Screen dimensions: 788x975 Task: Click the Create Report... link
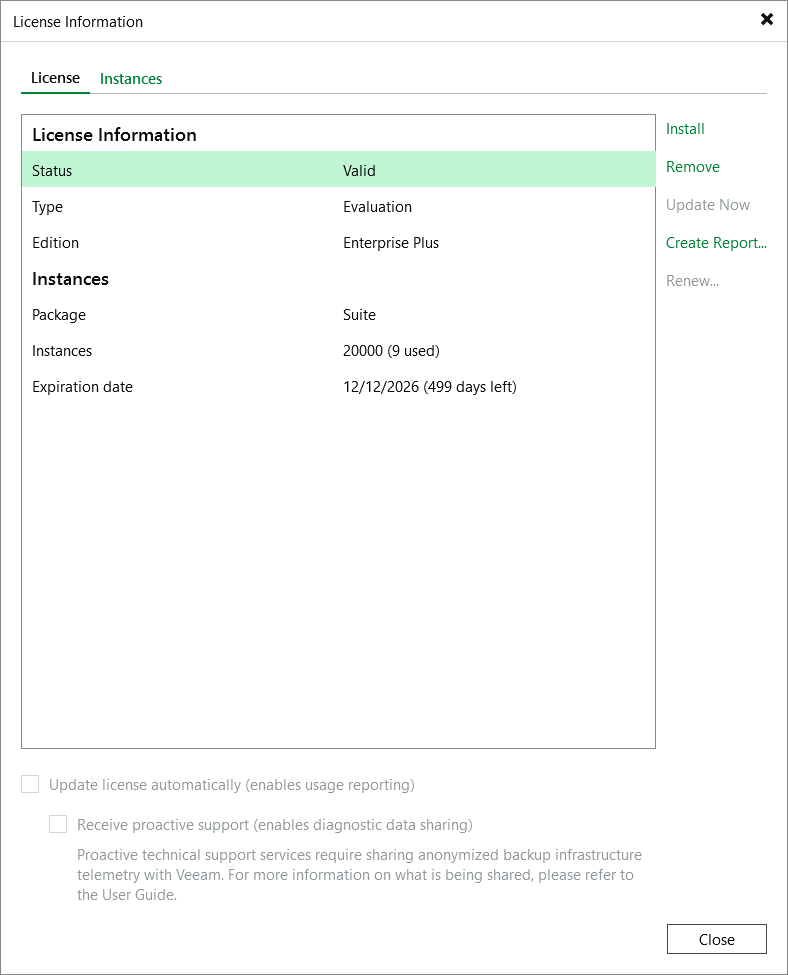click(x=717, y=243)
